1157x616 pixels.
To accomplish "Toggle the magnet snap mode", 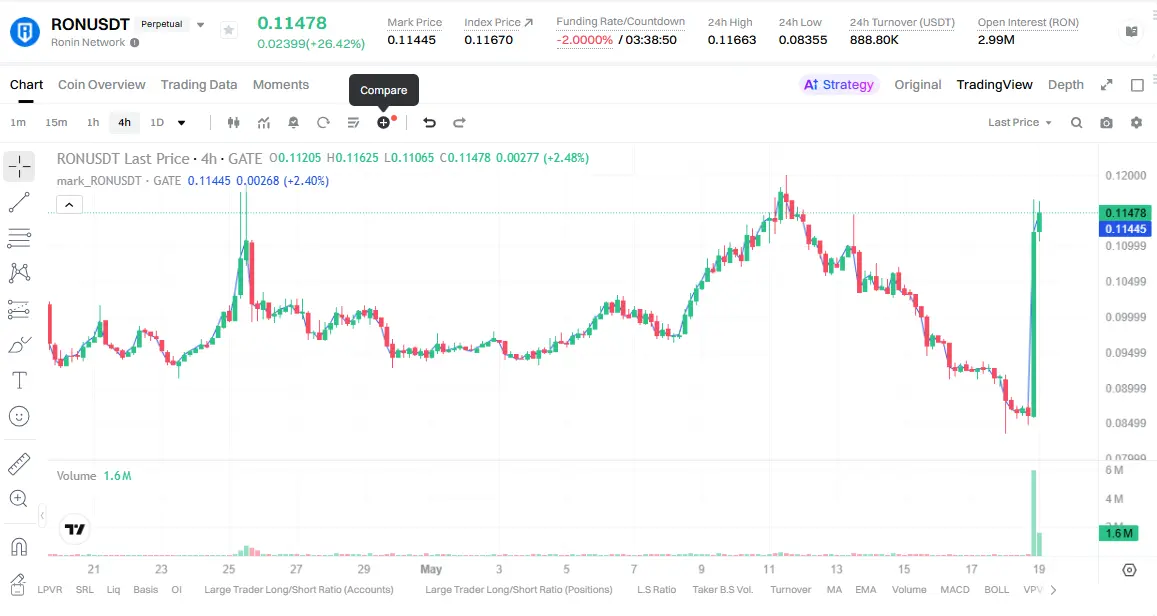I will click(19, 547).
